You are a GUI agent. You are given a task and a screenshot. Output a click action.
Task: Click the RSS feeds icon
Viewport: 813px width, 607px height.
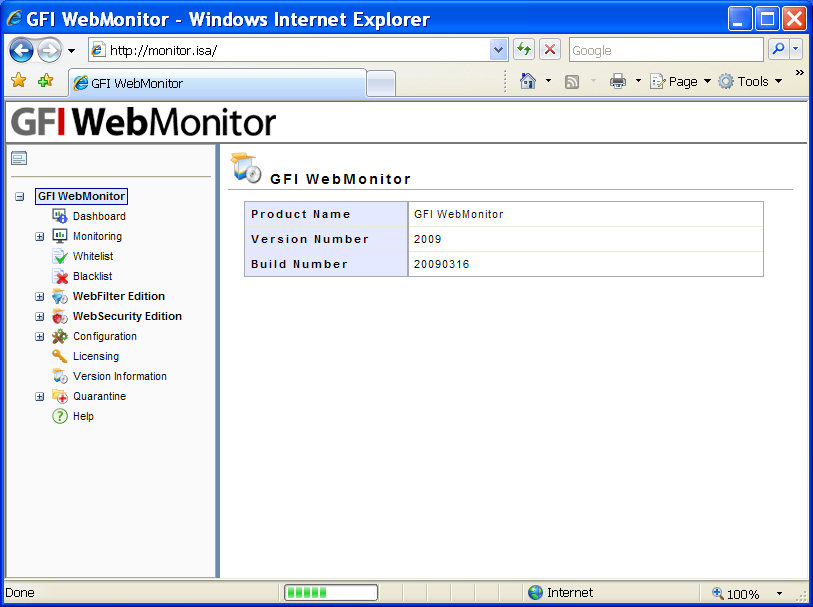[572, 82]
